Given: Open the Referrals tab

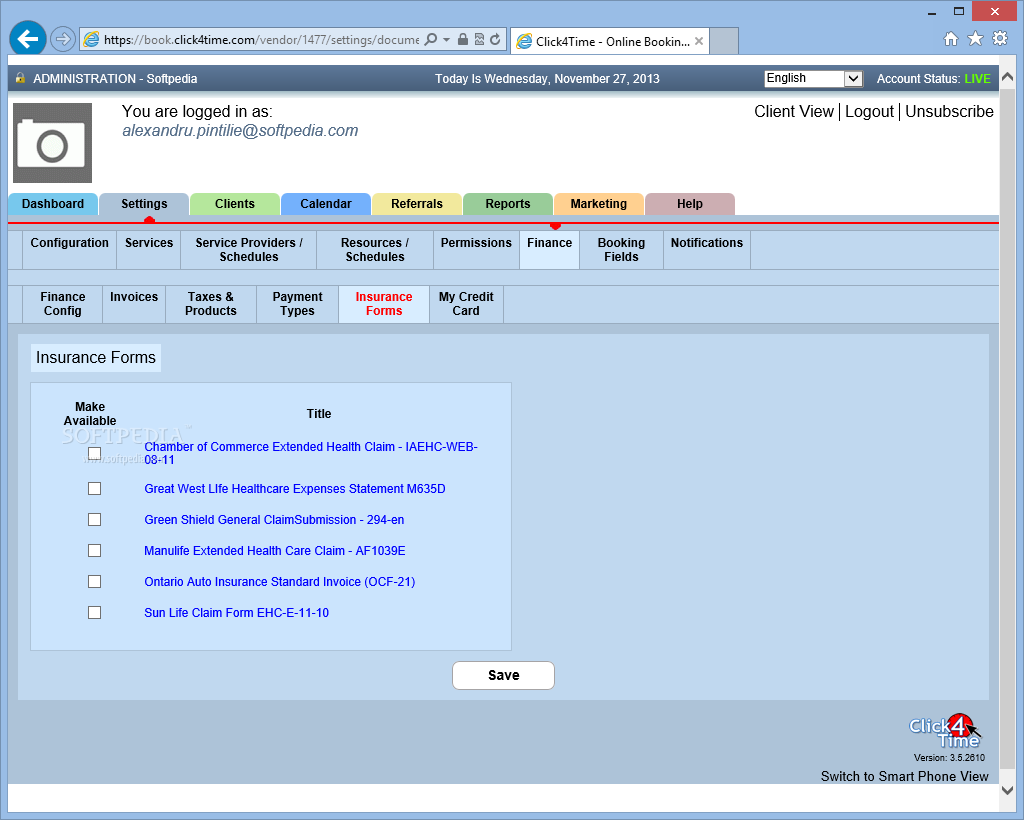Looking at the screenshot, I should (417, 204).
